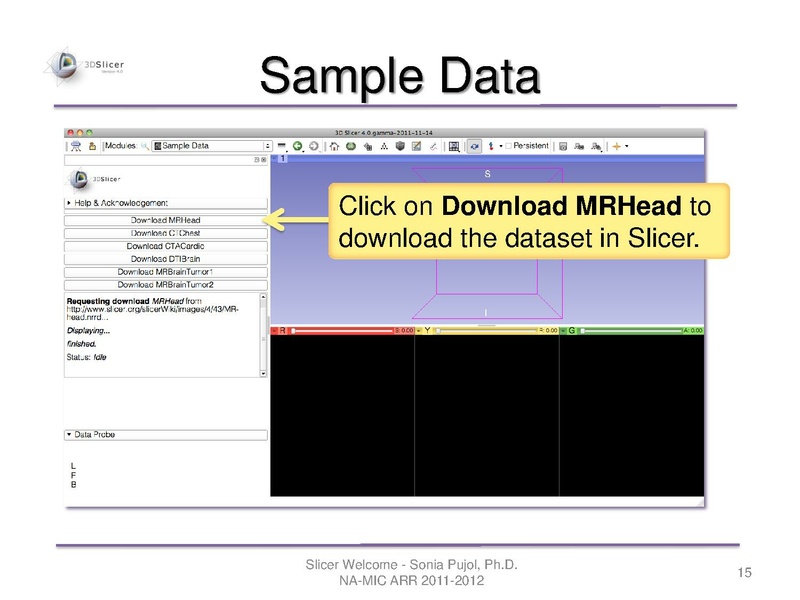Image resolution: width=800 pixels, height=600 pixels.
Task: Click the "Displaying..." log text
Action: pyautogui.click(x=88, y=331)
